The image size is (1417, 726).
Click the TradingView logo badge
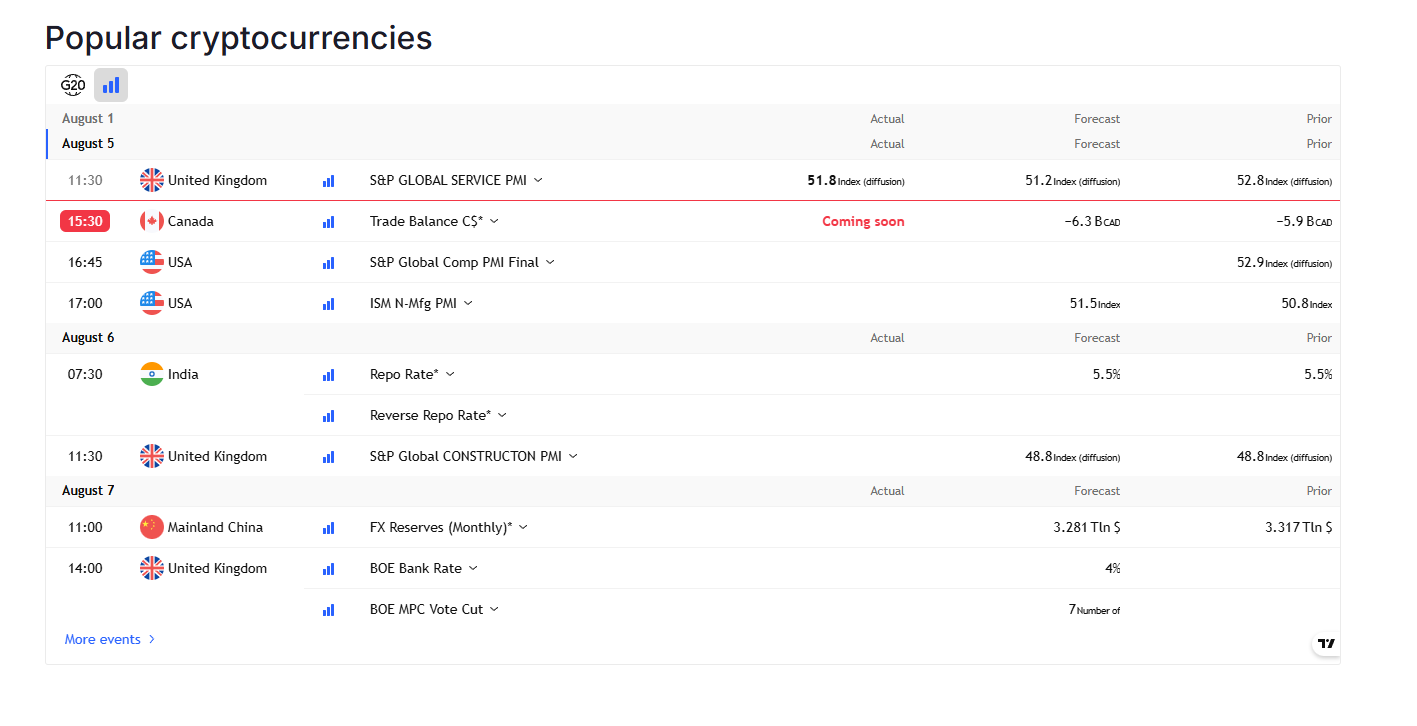(x=1326, y=643)
